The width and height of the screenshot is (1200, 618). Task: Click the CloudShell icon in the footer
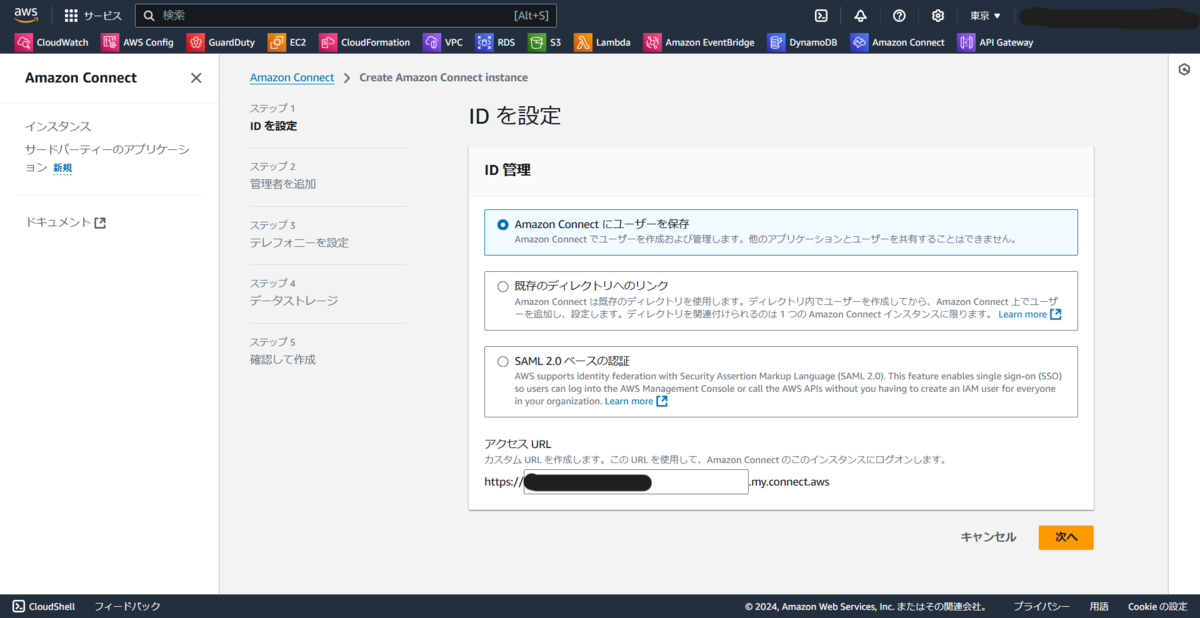(19, 606)
